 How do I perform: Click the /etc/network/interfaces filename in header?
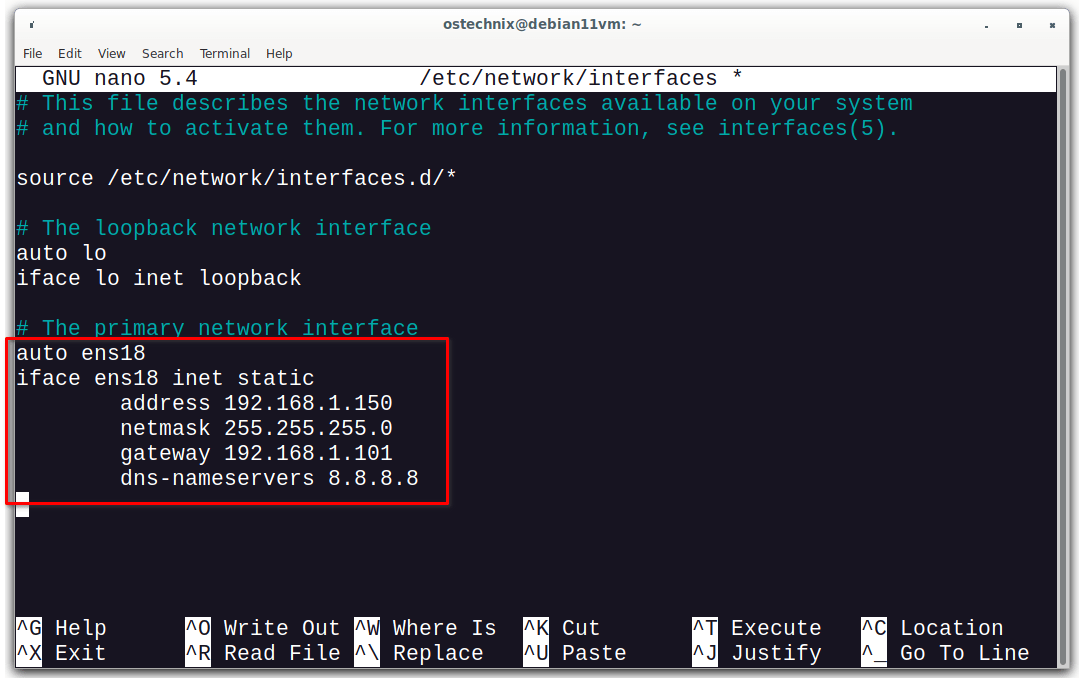click(568, 78)
